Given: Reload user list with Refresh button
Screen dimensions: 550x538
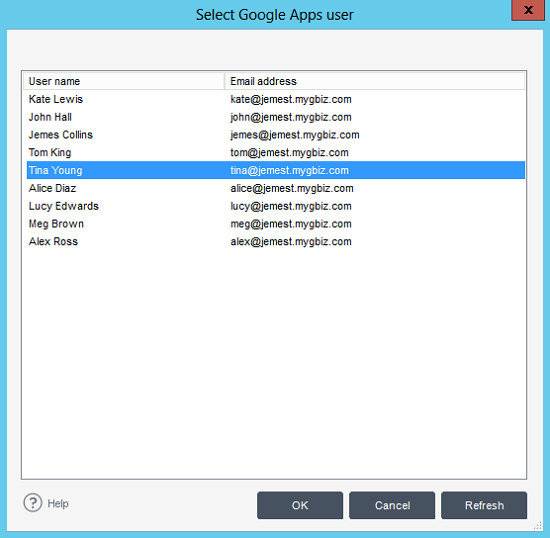Looking at the screenshot, I should (x=484, y=505).
